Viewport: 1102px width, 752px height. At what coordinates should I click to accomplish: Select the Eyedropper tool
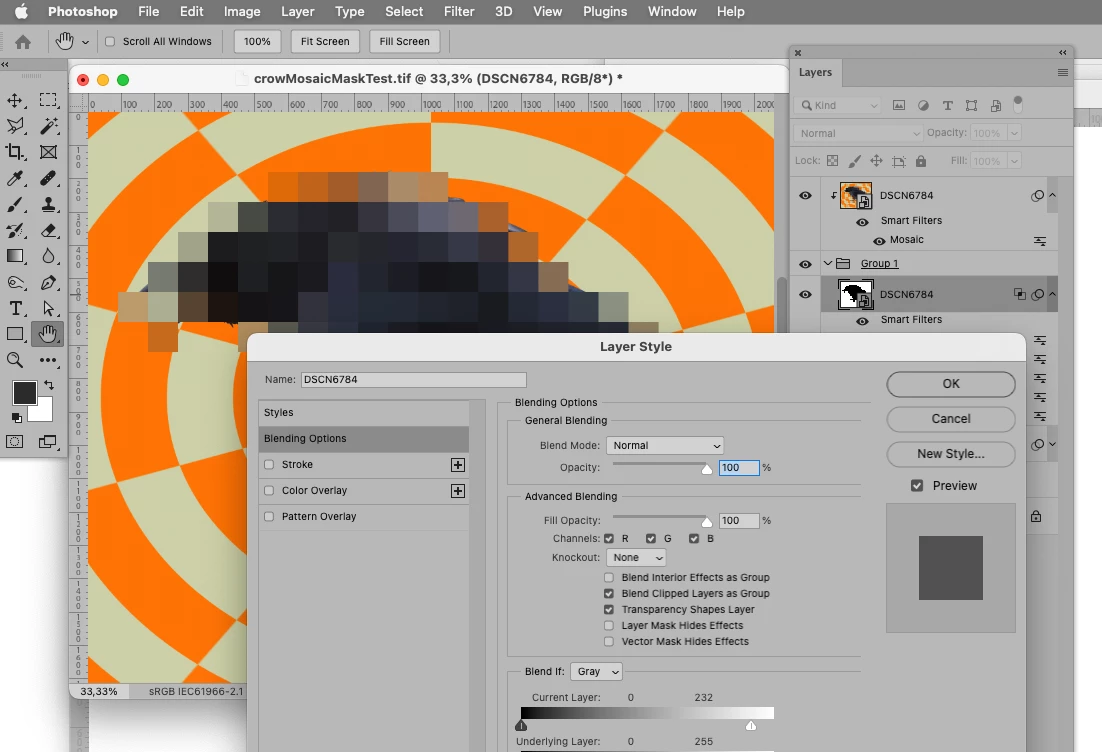[15, 179]
